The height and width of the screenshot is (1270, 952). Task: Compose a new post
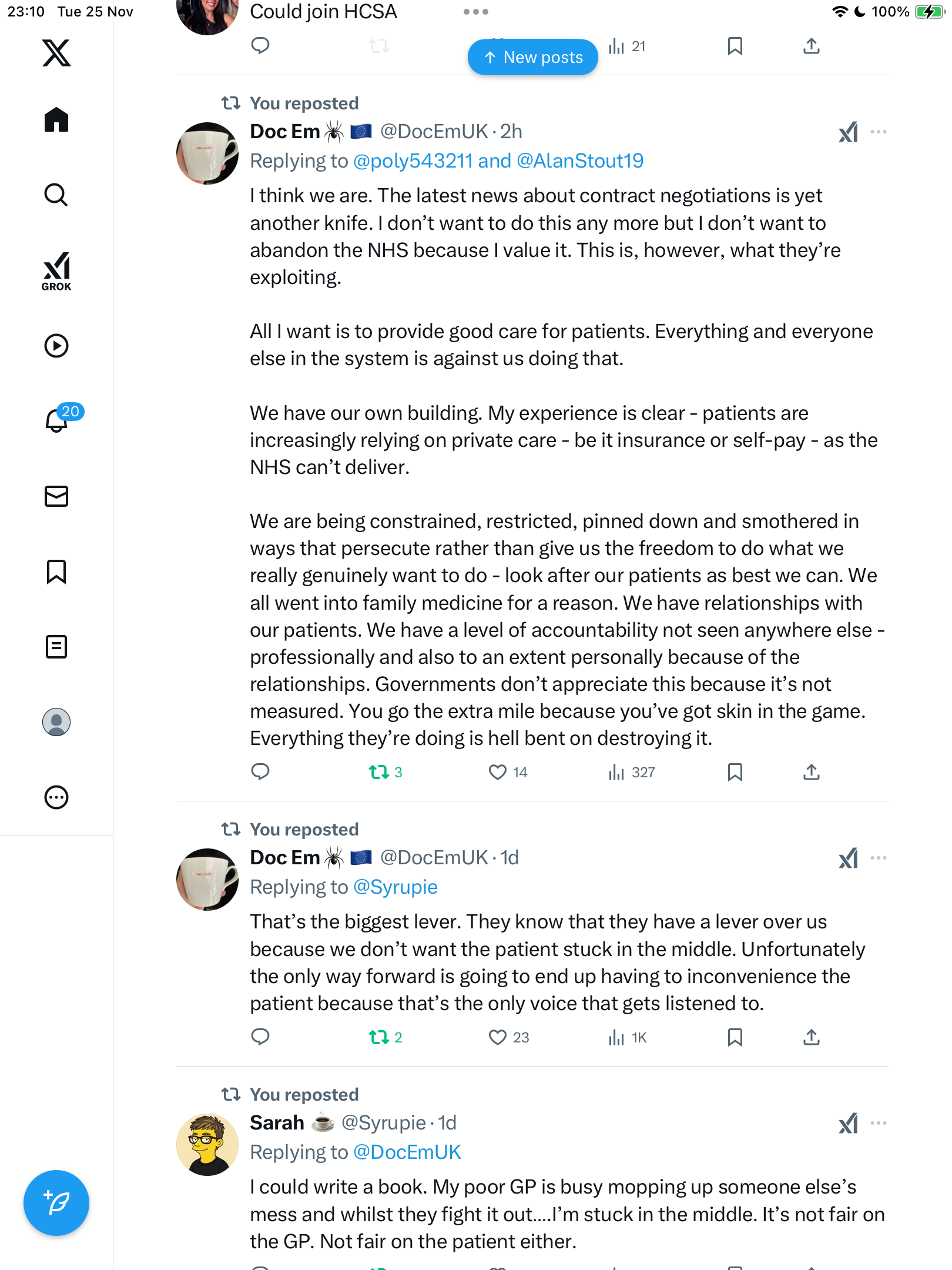56,1203
